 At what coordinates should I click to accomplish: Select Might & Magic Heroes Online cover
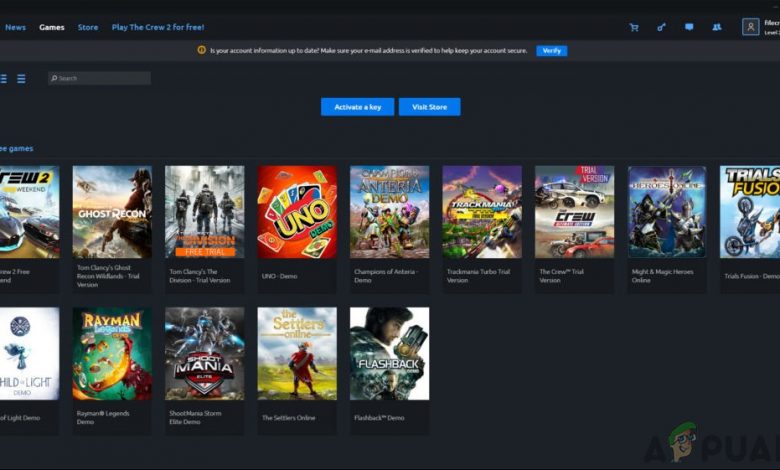click(x=667, y=212)
